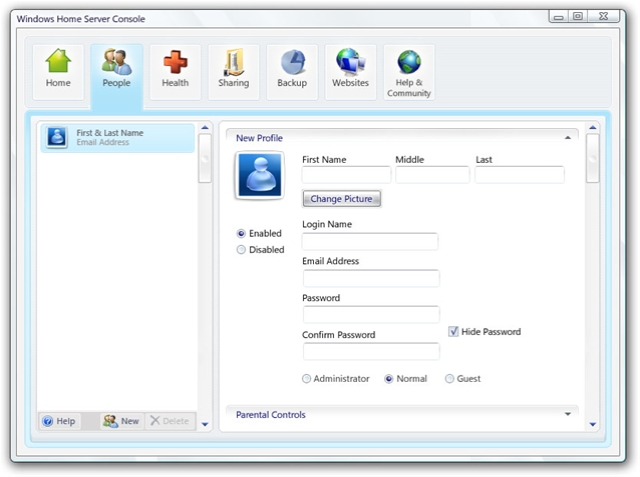Click the profile picture thumbnail
This screenshot has height=477, width=640.
click(x=260, y=175)
